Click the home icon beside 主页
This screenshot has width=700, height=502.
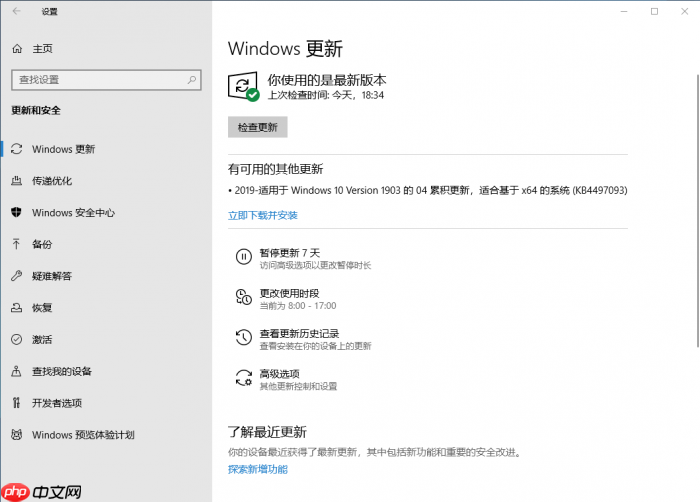pos(17,49)
